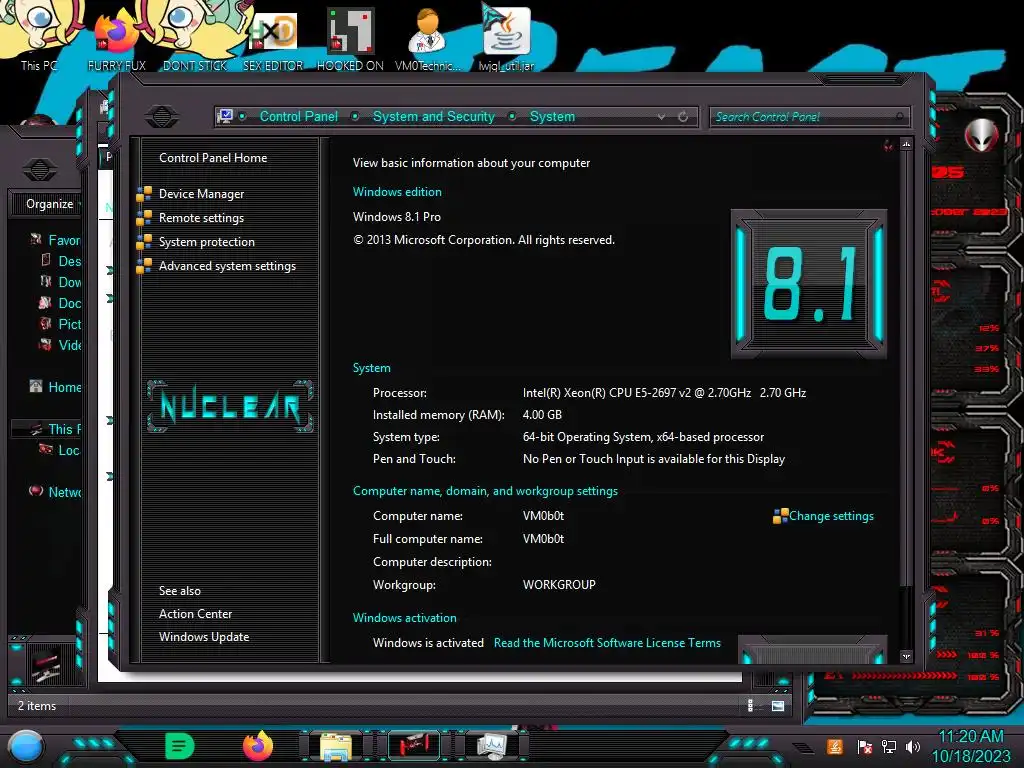Screen dimensions: 1024x768
Task: Select Documents in Explorer navigation pane
Action: click(x=69, y=303)
